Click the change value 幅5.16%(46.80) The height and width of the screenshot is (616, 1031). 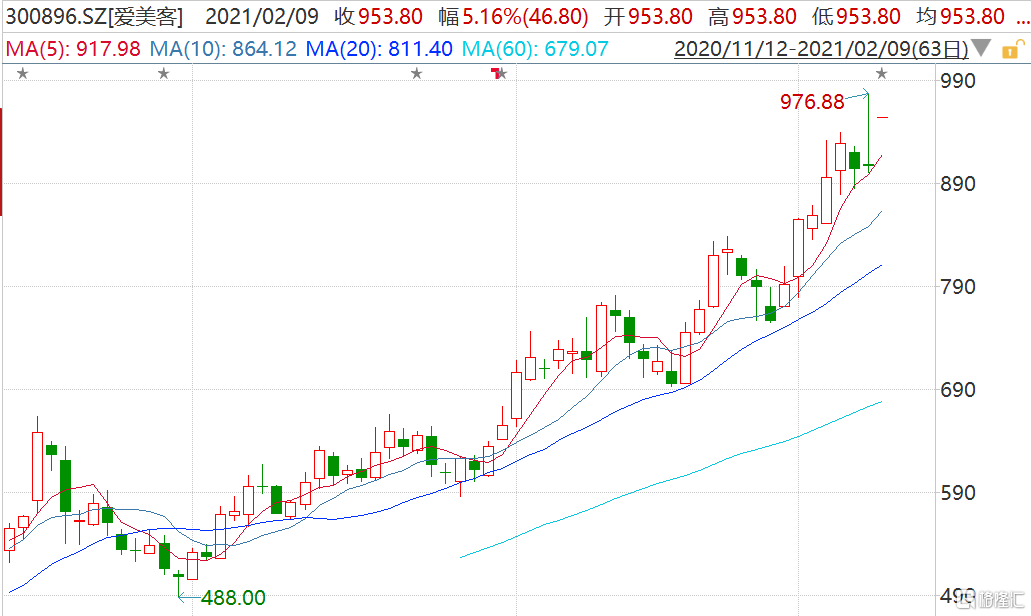tap(514, 16)
